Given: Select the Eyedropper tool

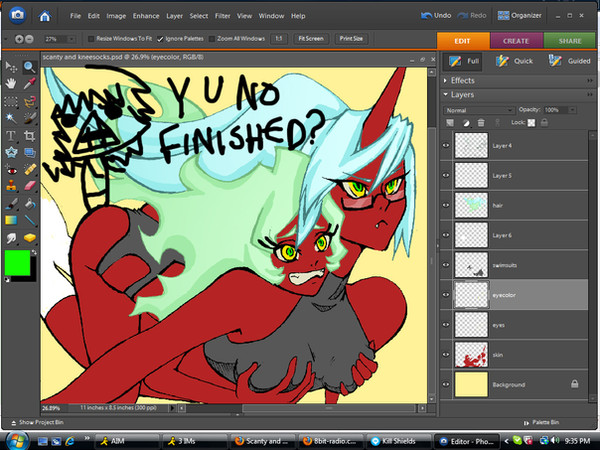Looking at the screenshot, I should coord(29,83).
